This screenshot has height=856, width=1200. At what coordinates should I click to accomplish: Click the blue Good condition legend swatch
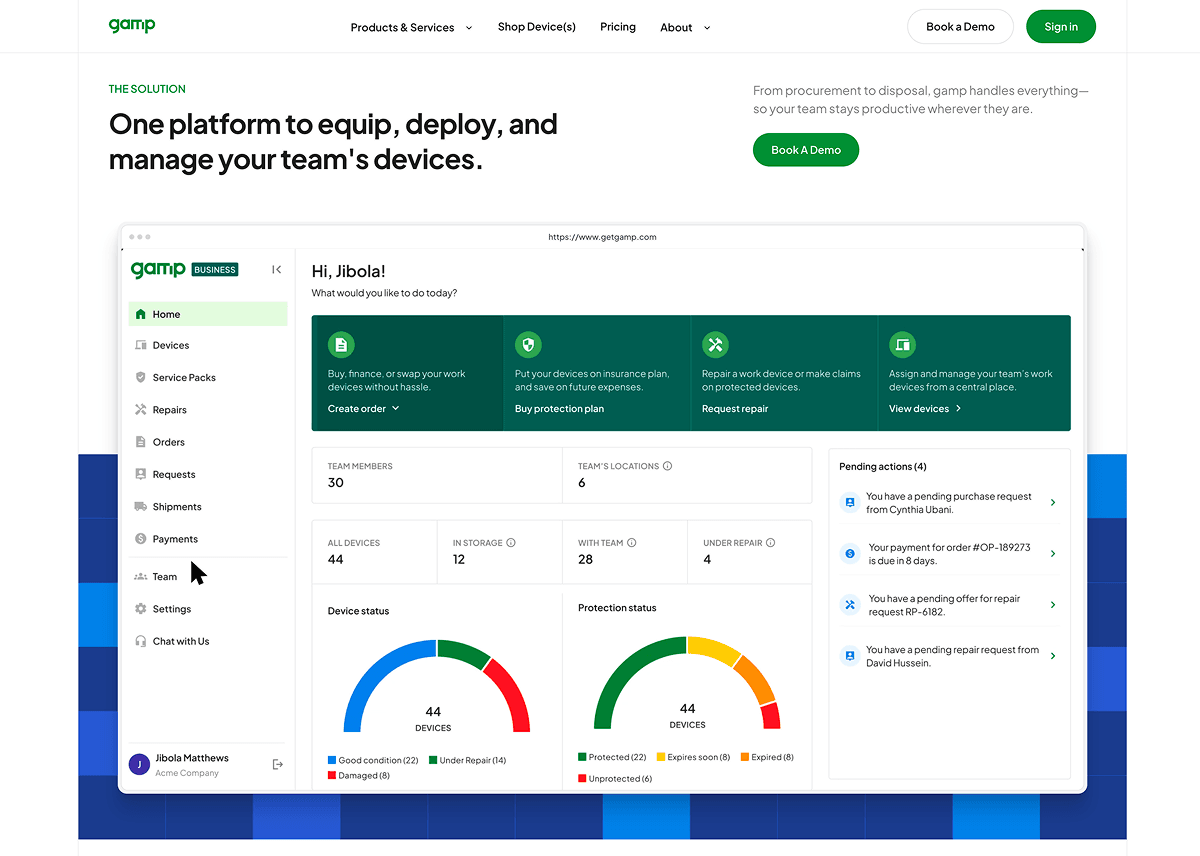tap(332, 760)
